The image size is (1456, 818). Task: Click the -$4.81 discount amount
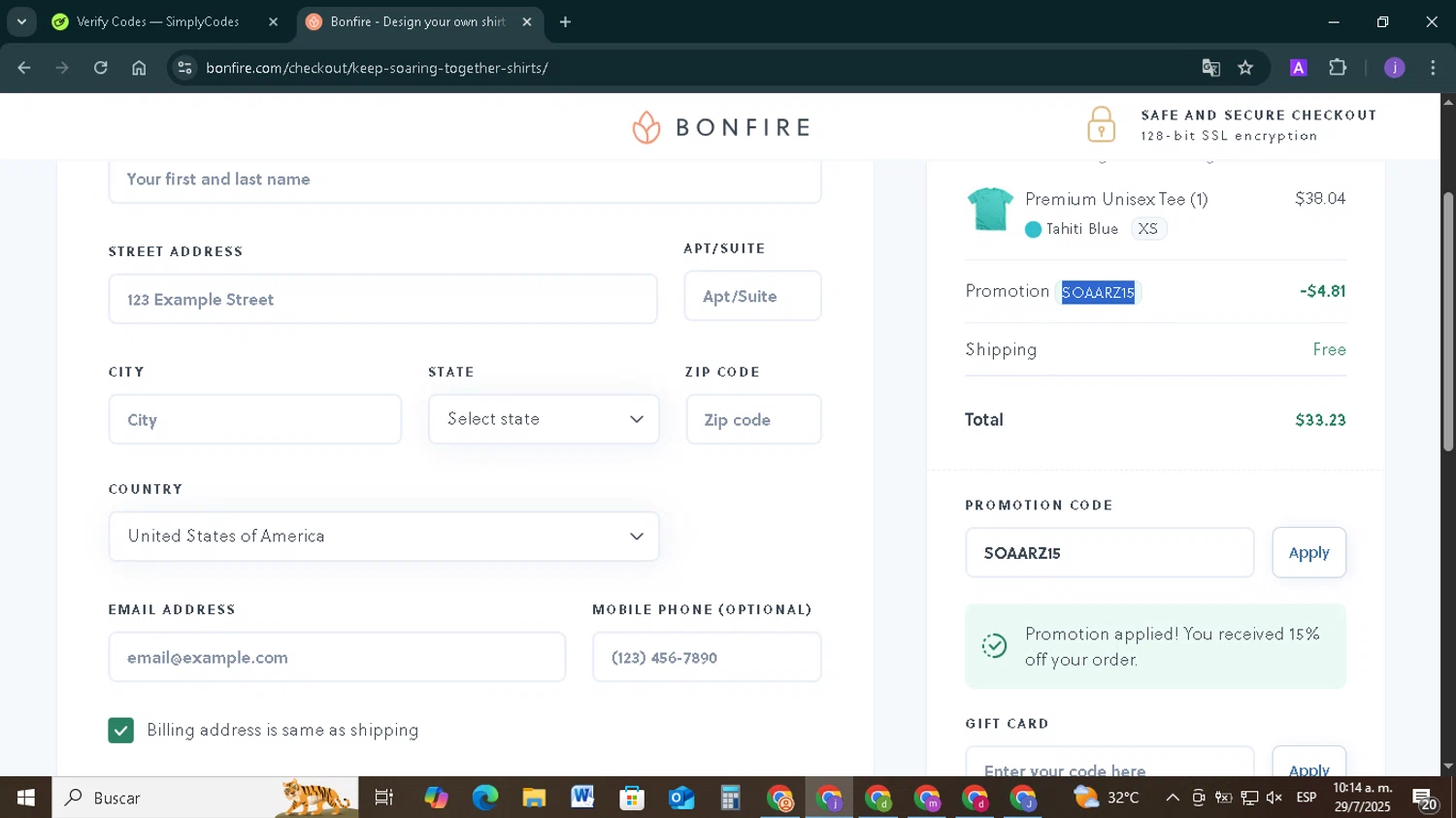point(1322,291)
